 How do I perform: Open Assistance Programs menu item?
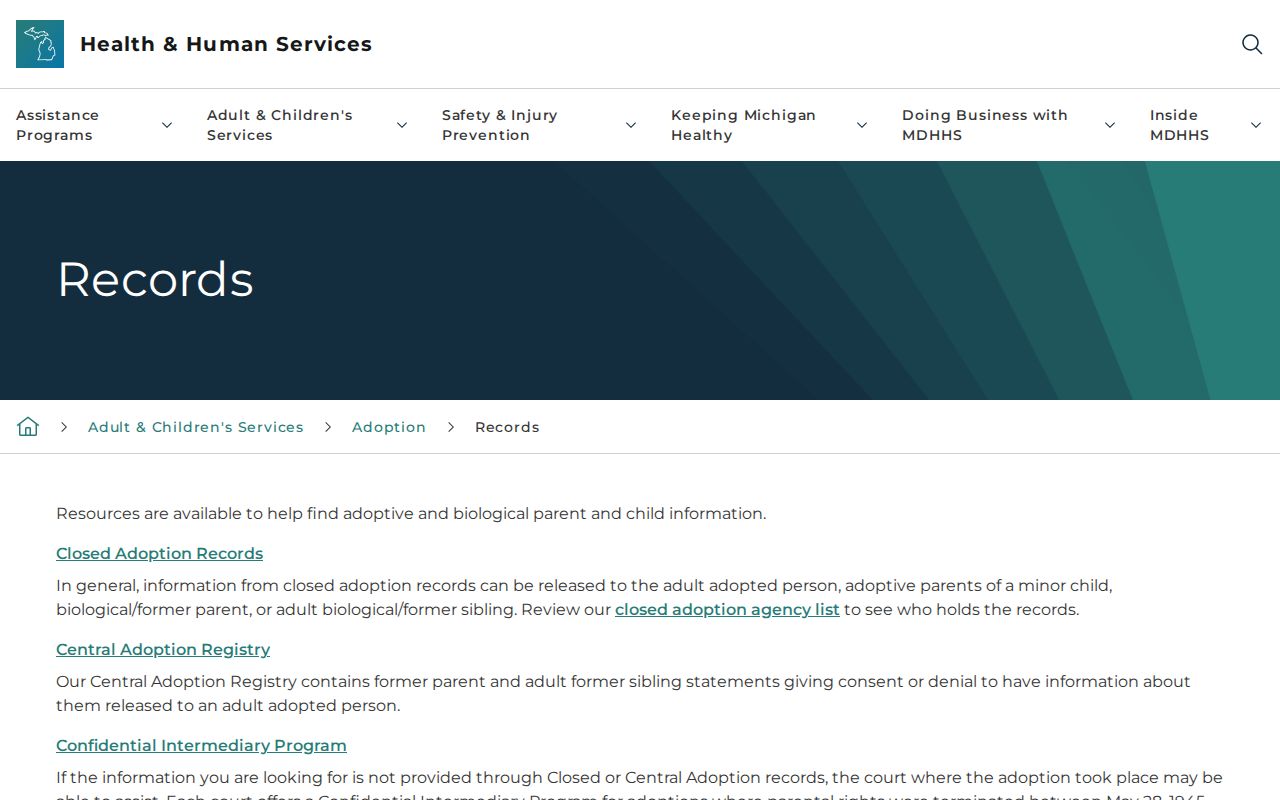point(57,125)
